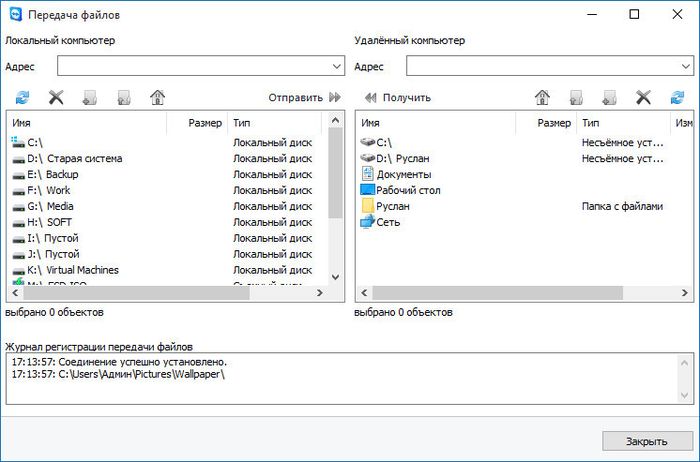Select Сеть network item in remote list

(388, 222)
